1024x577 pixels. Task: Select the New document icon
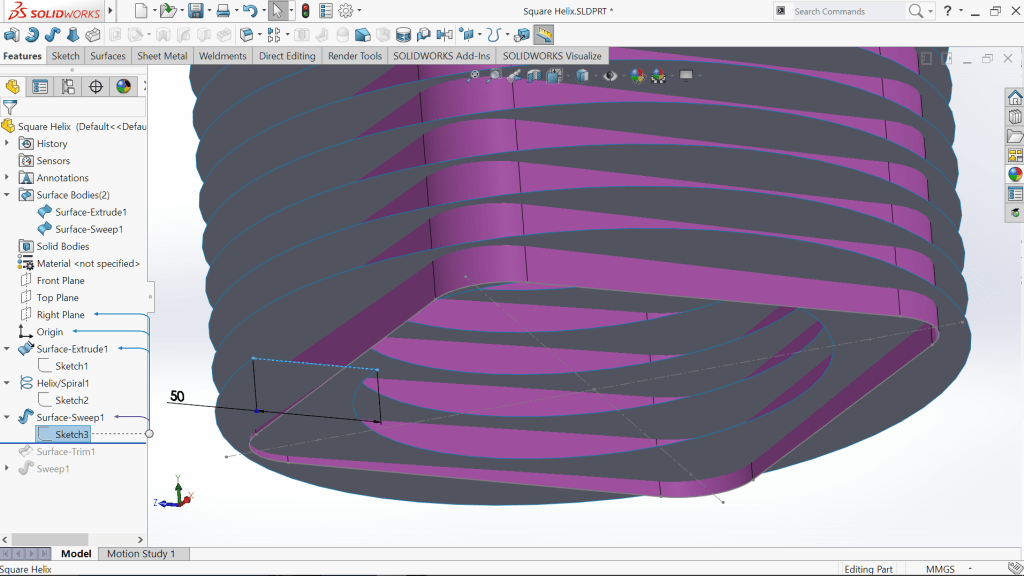140,11
